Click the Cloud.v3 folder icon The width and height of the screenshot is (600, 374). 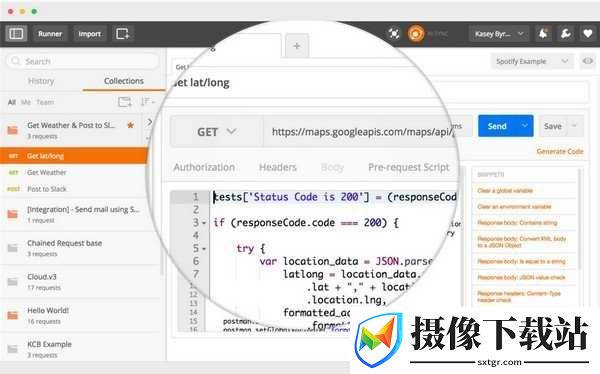pos(13,282)
